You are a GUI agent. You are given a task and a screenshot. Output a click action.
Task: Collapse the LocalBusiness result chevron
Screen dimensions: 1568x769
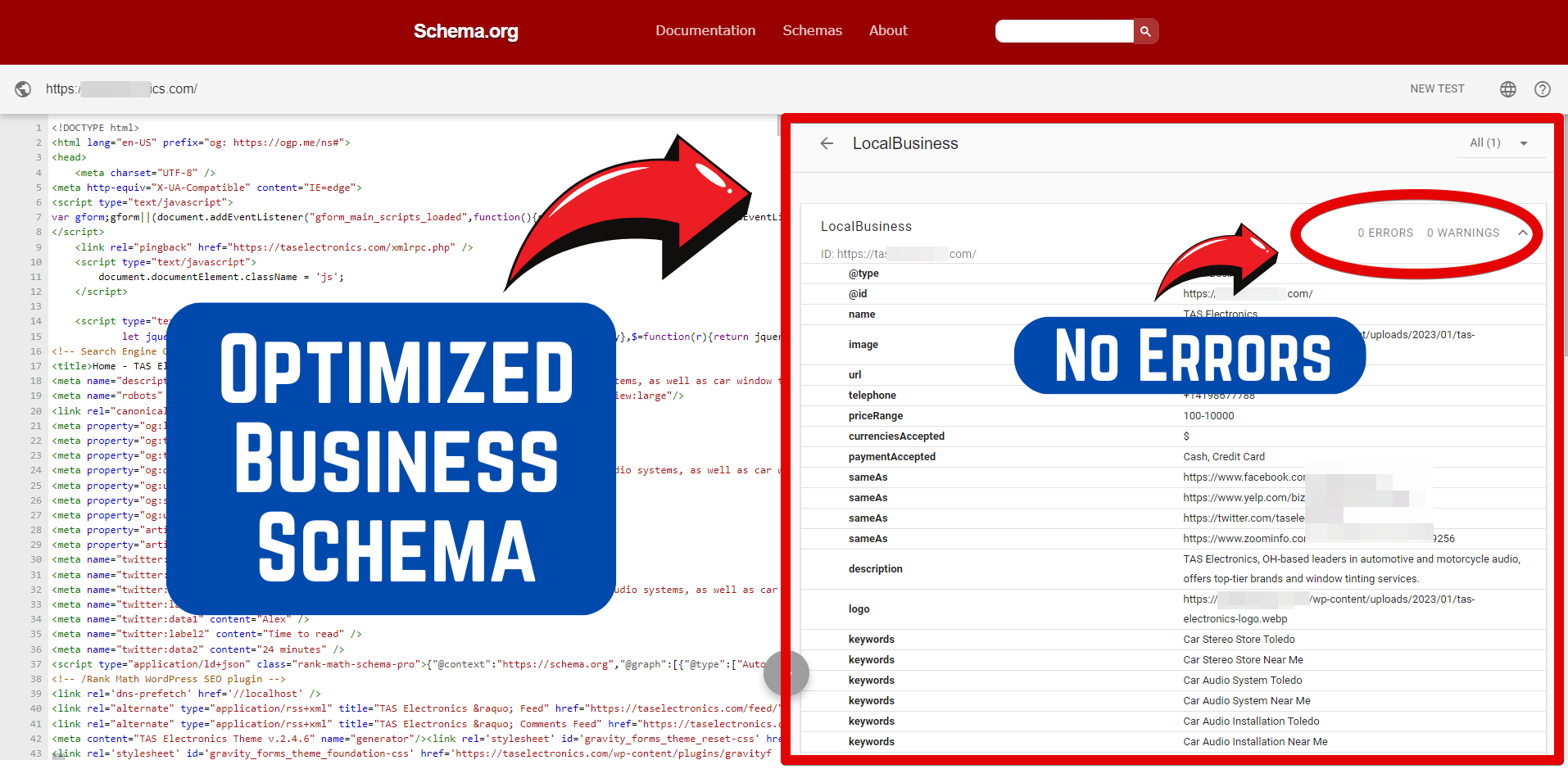point(1523,233)
